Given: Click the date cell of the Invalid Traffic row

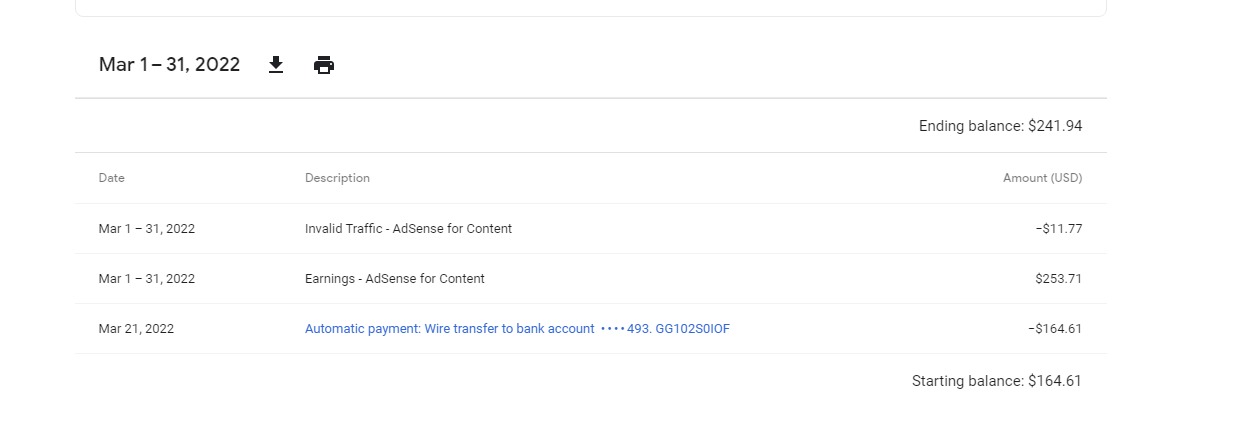Looking at the screenshot, I should pos(147,229).
